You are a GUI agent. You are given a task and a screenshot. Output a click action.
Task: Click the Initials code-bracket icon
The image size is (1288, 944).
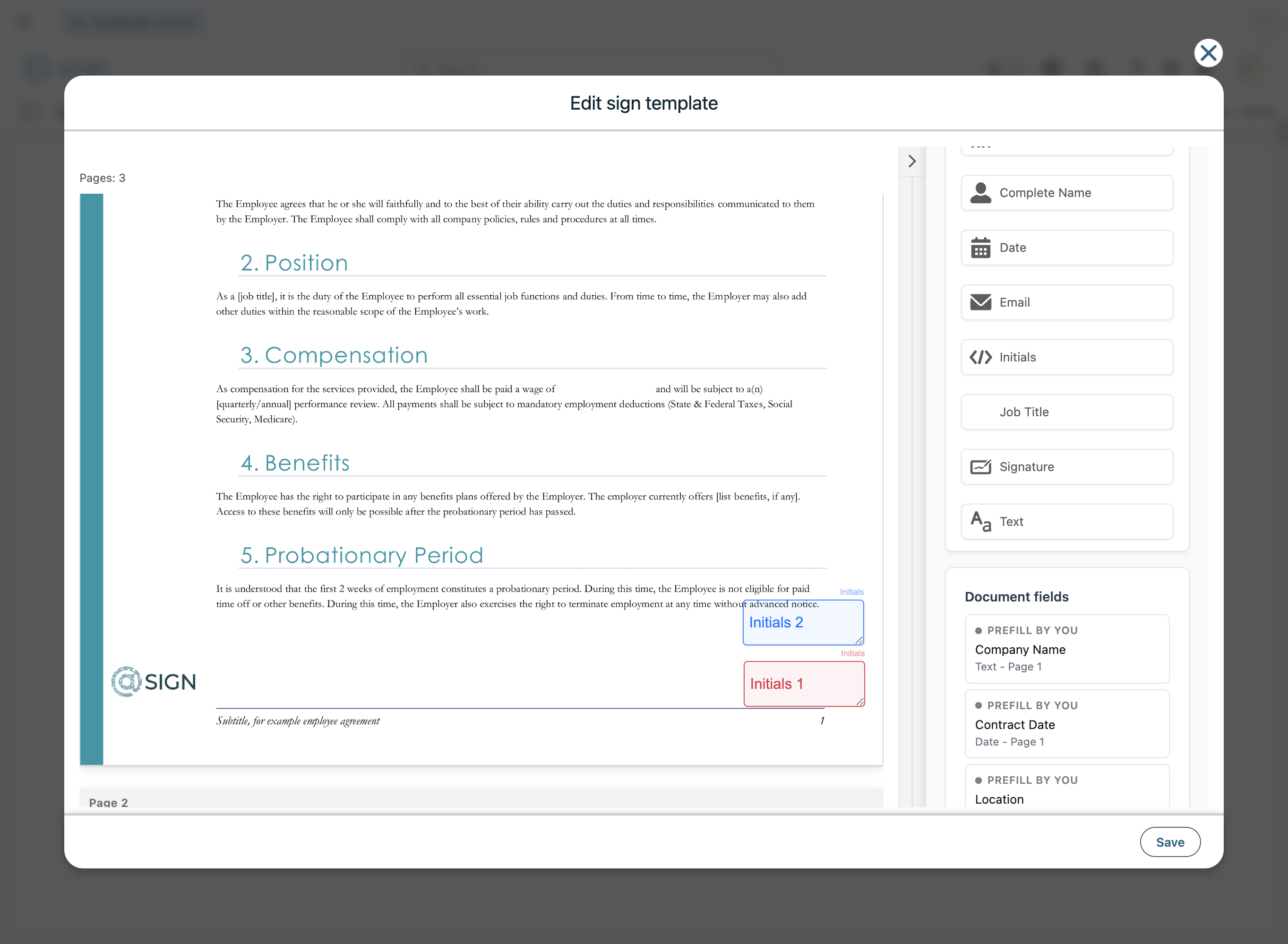coord(980,357)
